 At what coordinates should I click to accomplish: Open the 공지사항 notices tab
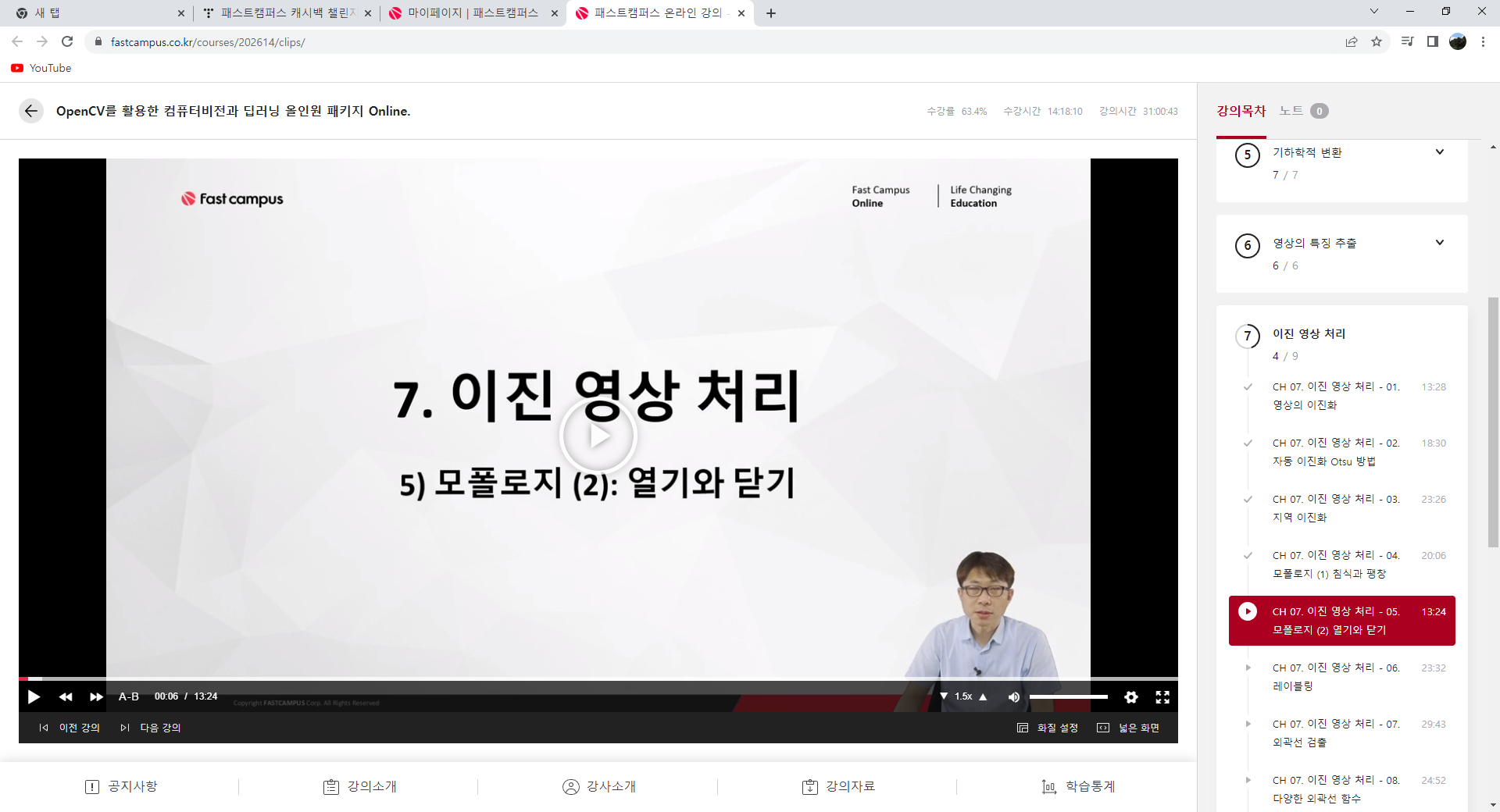[121, 786]
